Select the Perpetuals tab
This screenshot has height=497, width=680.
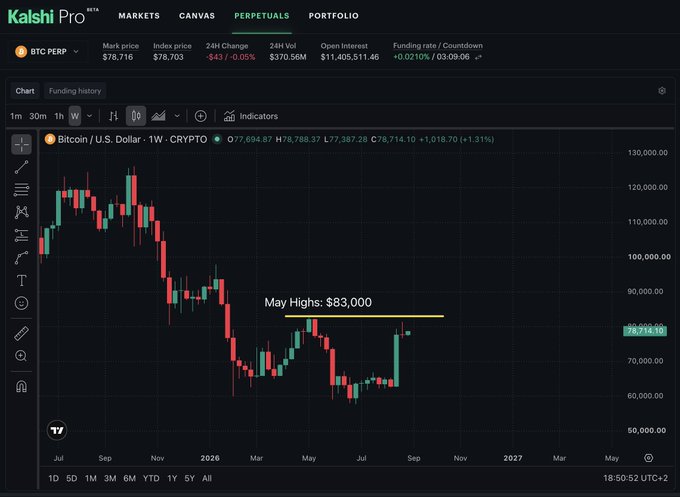[262, 16]
